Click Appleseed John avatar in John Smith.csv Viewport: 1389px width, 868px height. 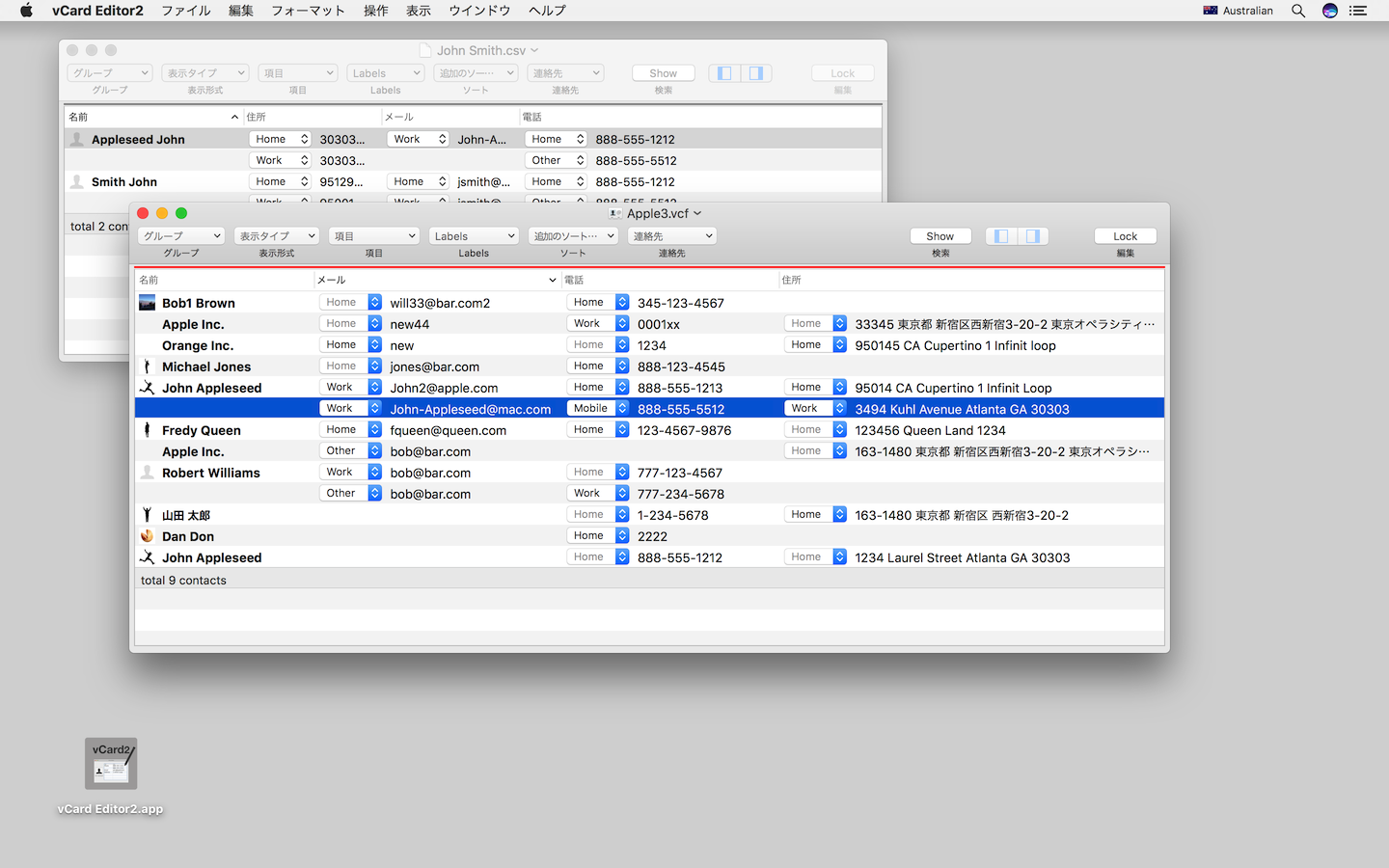click(77, 140)
